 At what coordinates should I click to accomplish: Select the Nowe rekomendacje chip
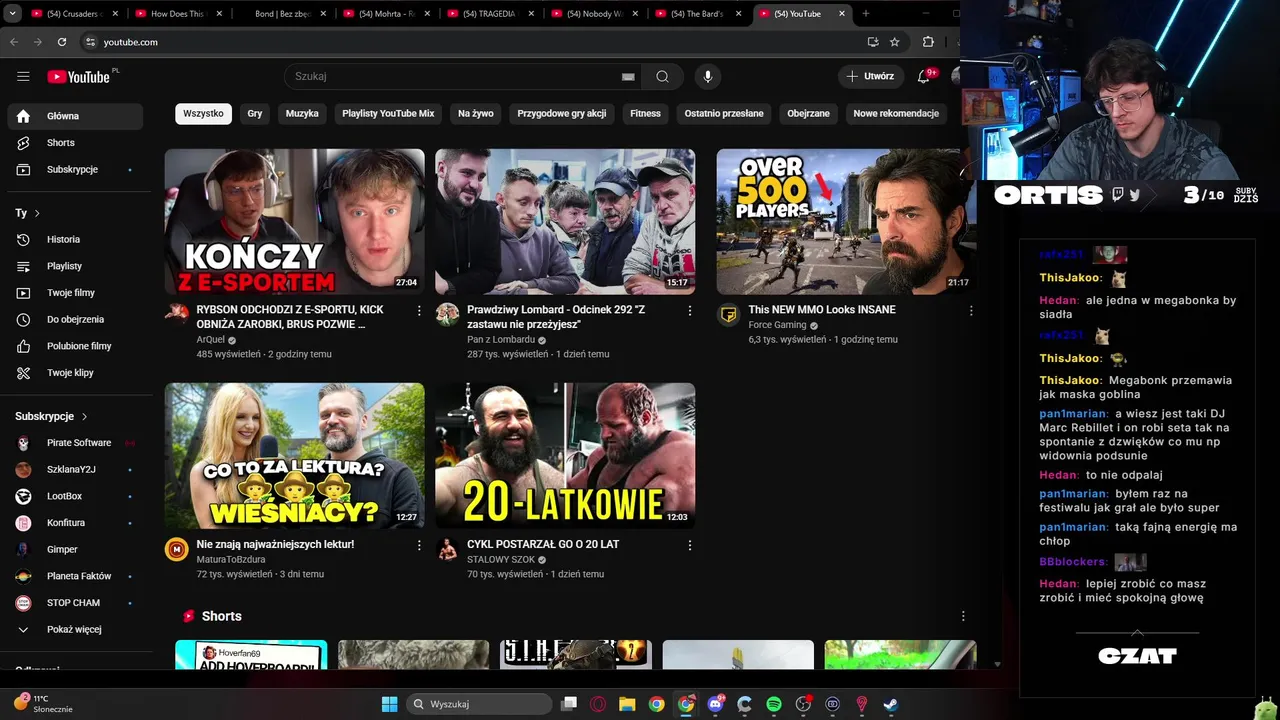pyautogui.click(x=896, y=113)
